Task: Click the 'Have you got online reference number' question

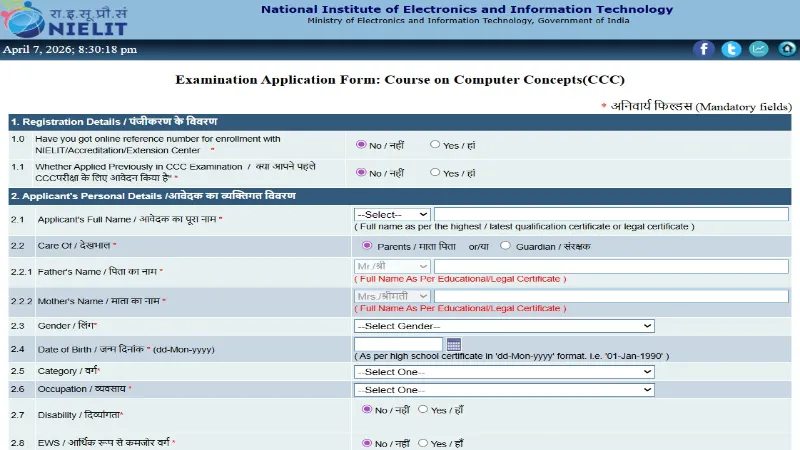Action: point(158,144)
